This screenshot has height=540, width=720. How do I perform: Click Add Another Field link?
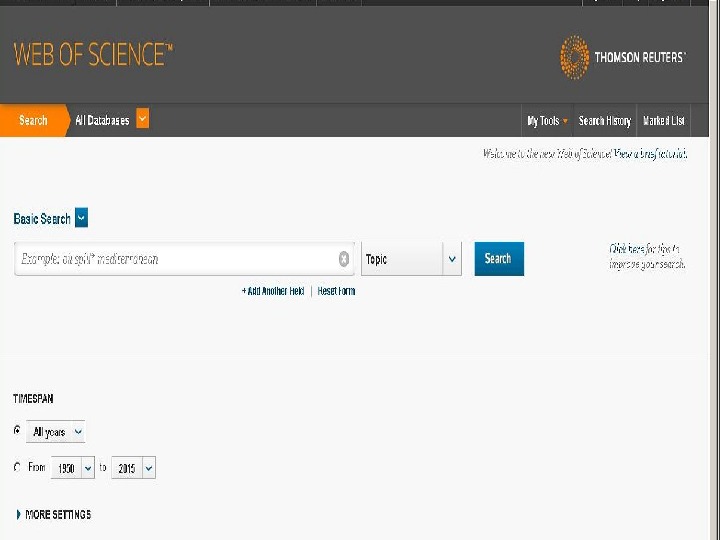tap(273, 291)
